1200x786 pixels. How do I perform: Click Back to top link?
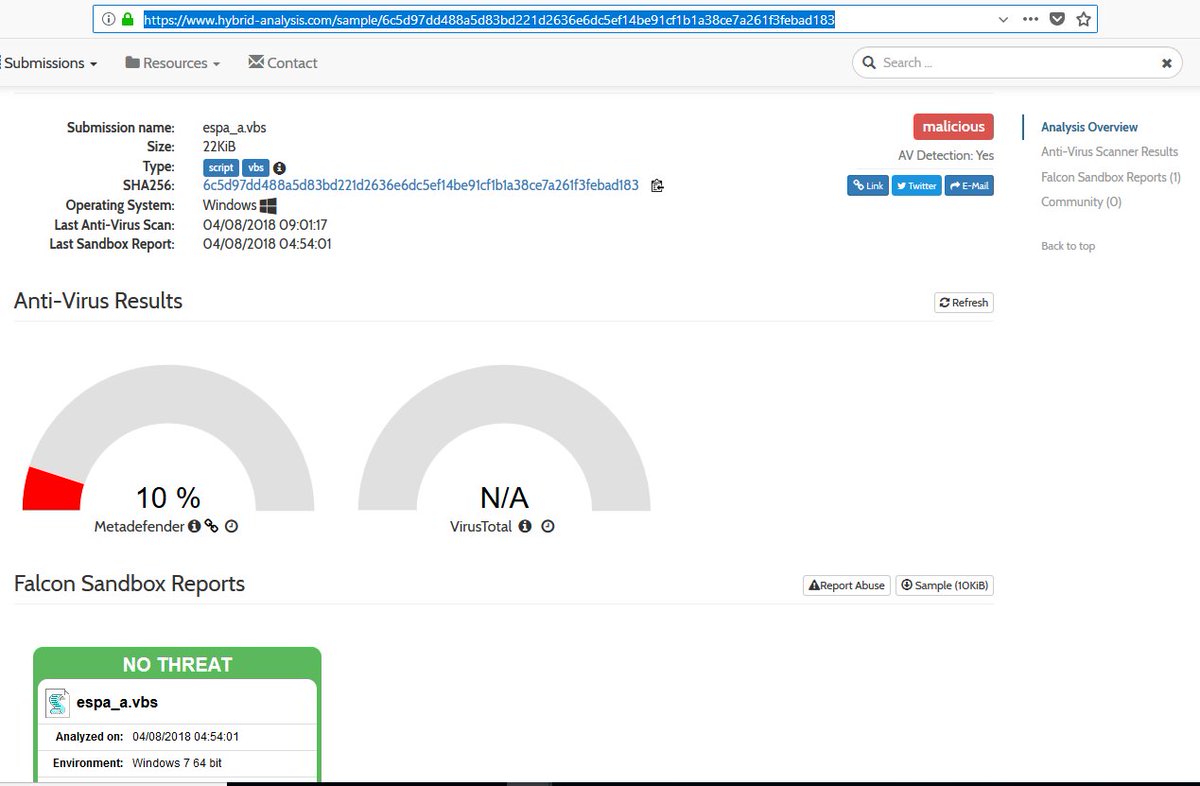[1068, 246]
